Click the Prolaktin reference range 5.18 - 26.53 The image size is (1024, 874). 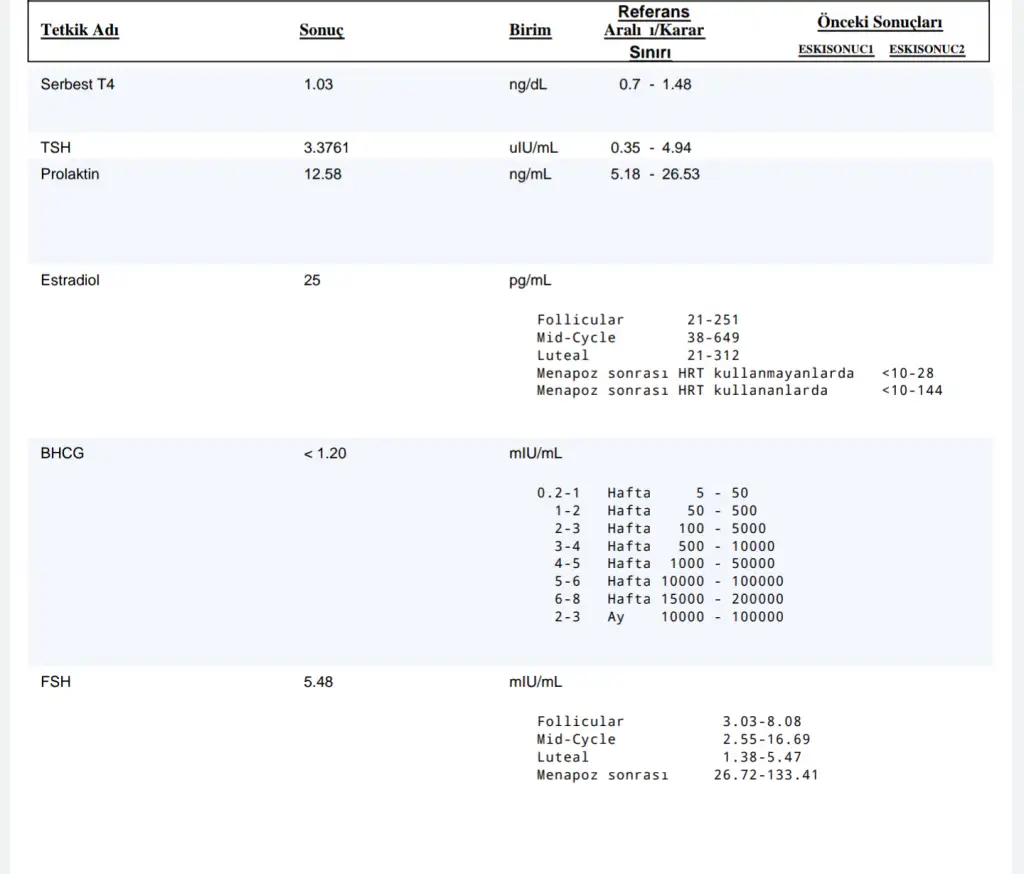click(x=655, y=174)
